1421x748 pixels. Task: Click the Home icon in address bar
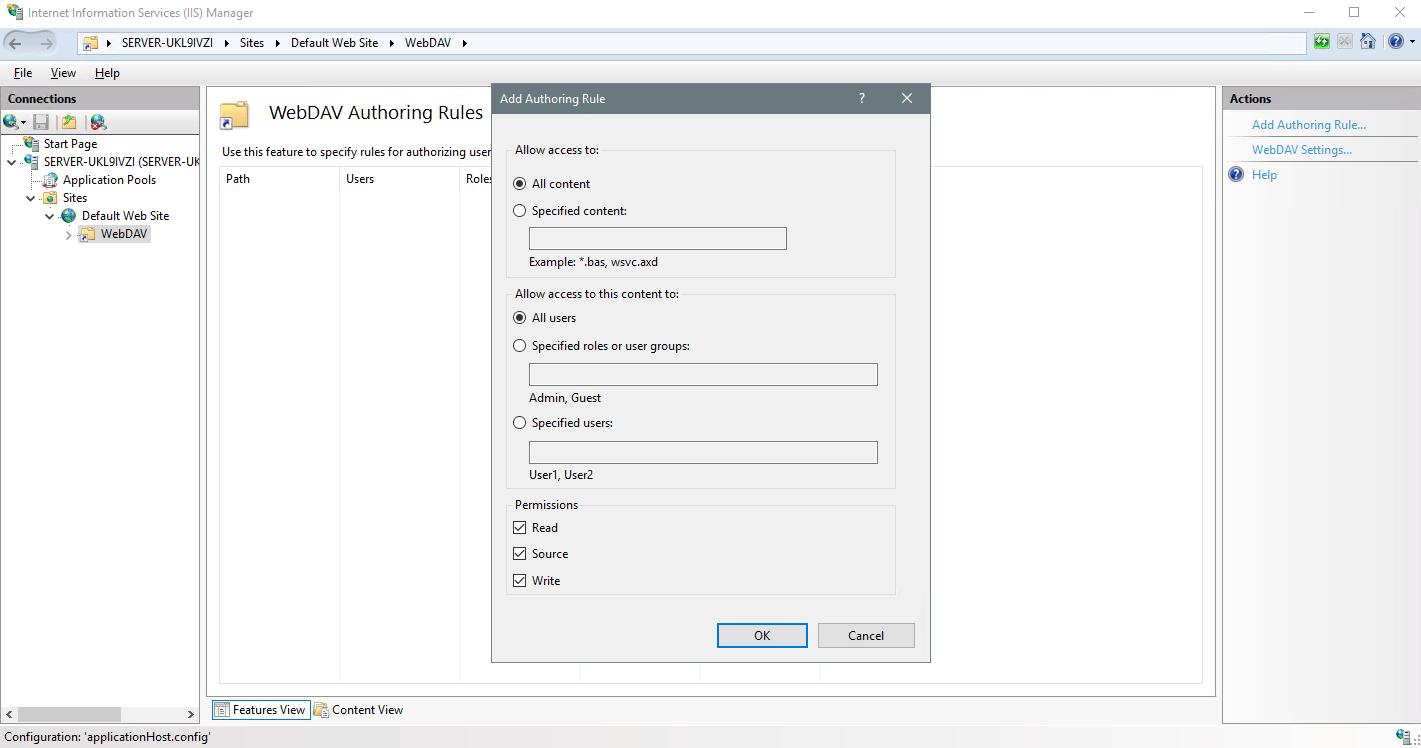point(1368,42)
